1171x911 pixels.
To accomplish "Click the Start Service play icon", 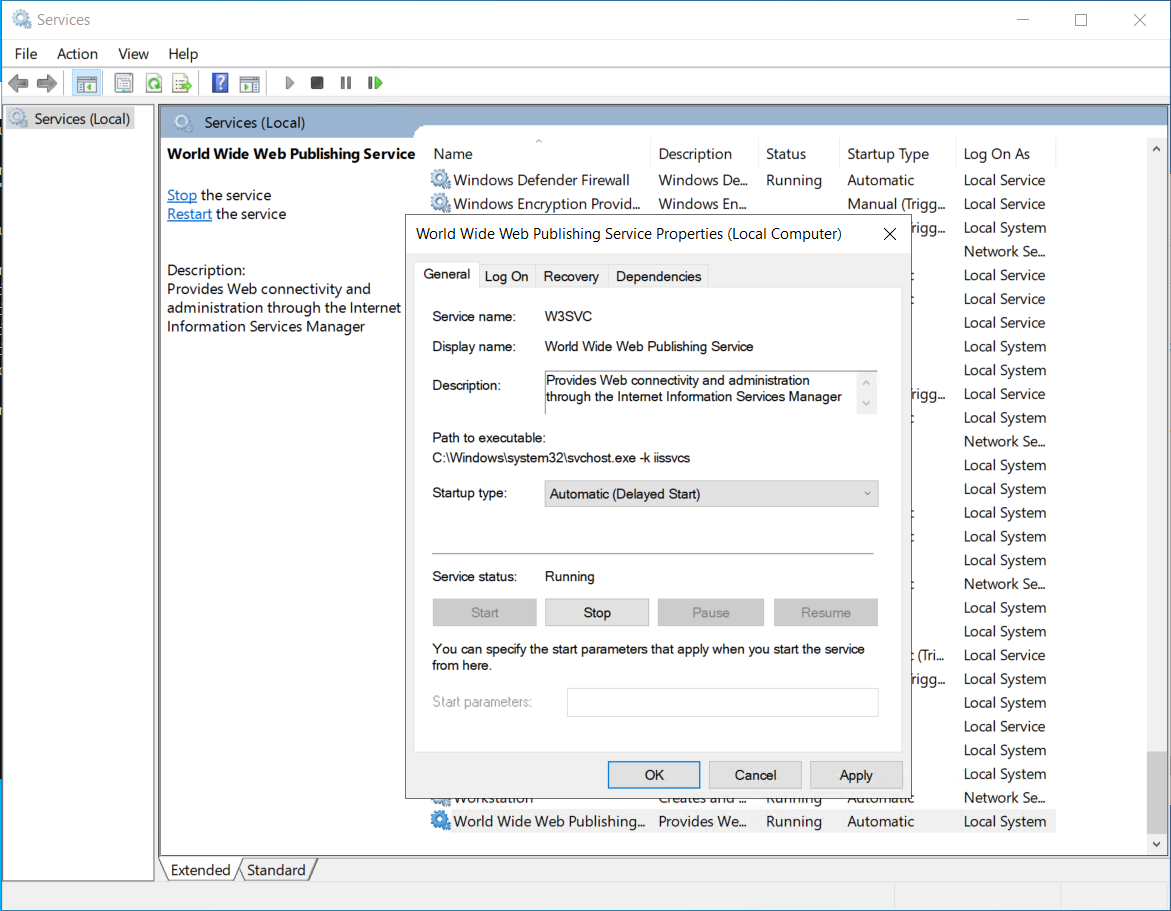I will click(x=290, y=83).
